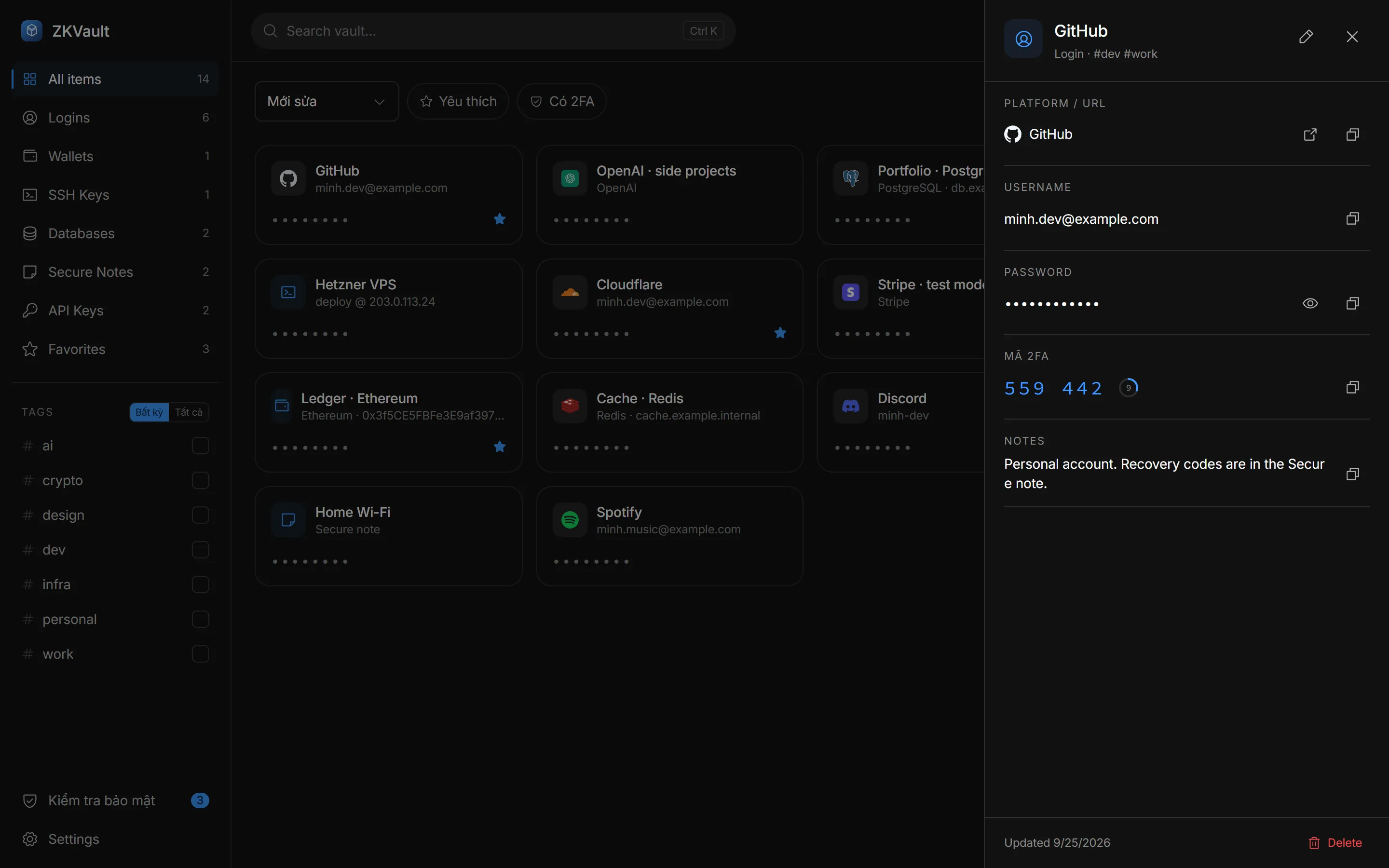Check the crypto tag checkbox
1389x868 pixels.
point(200,480)
